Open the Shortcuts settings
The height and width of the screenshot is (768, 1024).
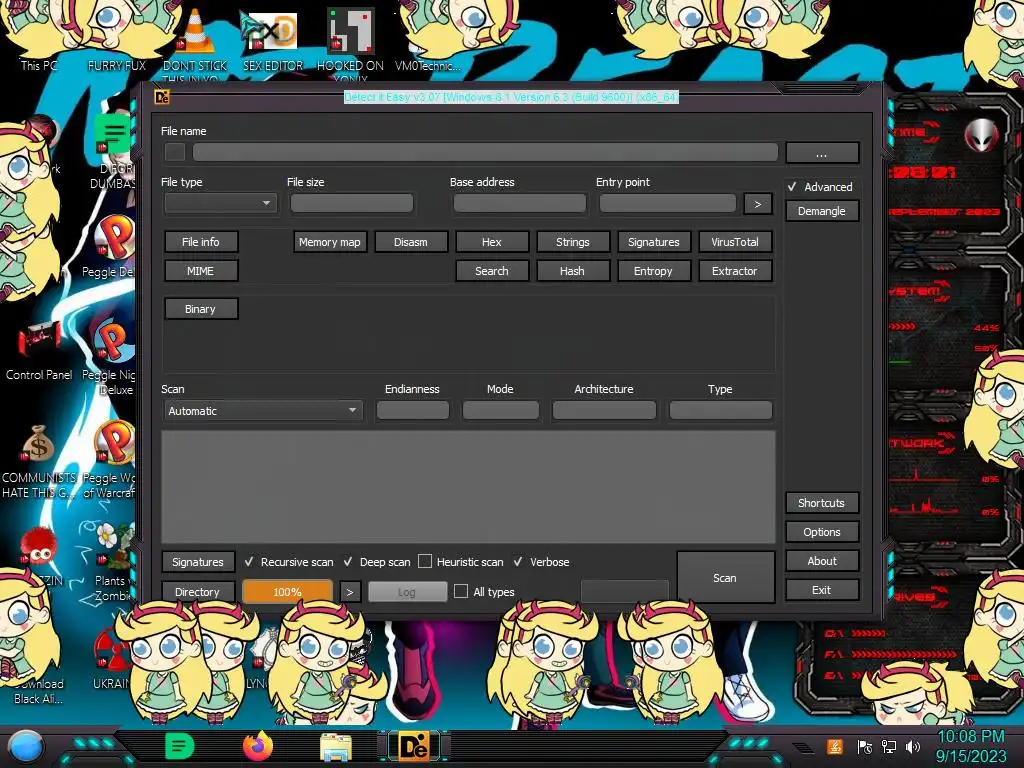(x=822, y=503)
